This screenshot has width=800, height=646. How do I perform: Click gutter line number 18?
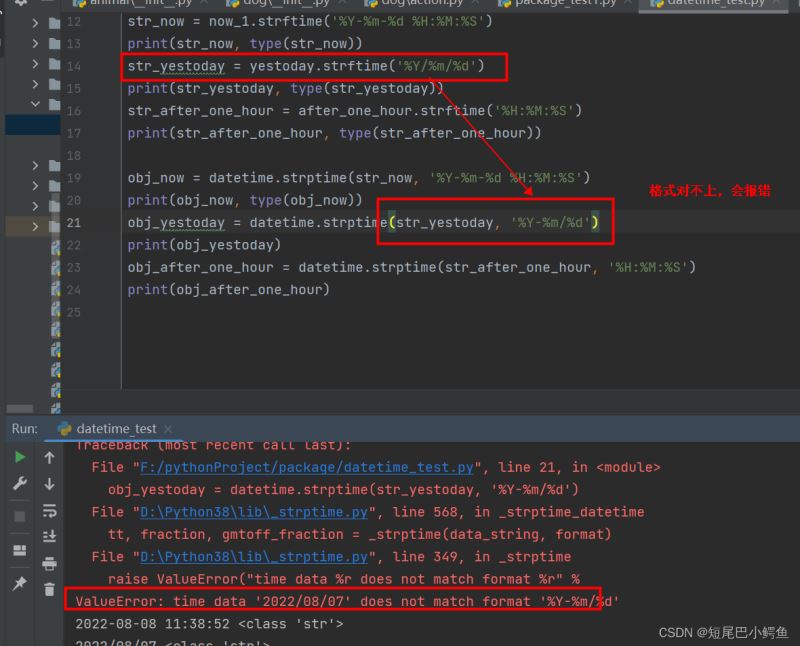[x=74, y=156]
